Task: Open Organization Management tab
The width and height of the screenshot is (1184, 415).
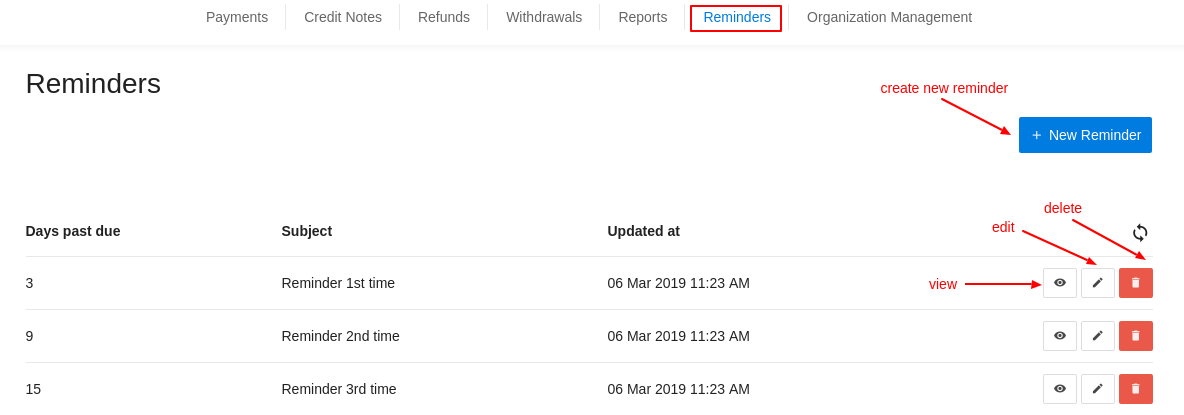Action: coord(890,17)
